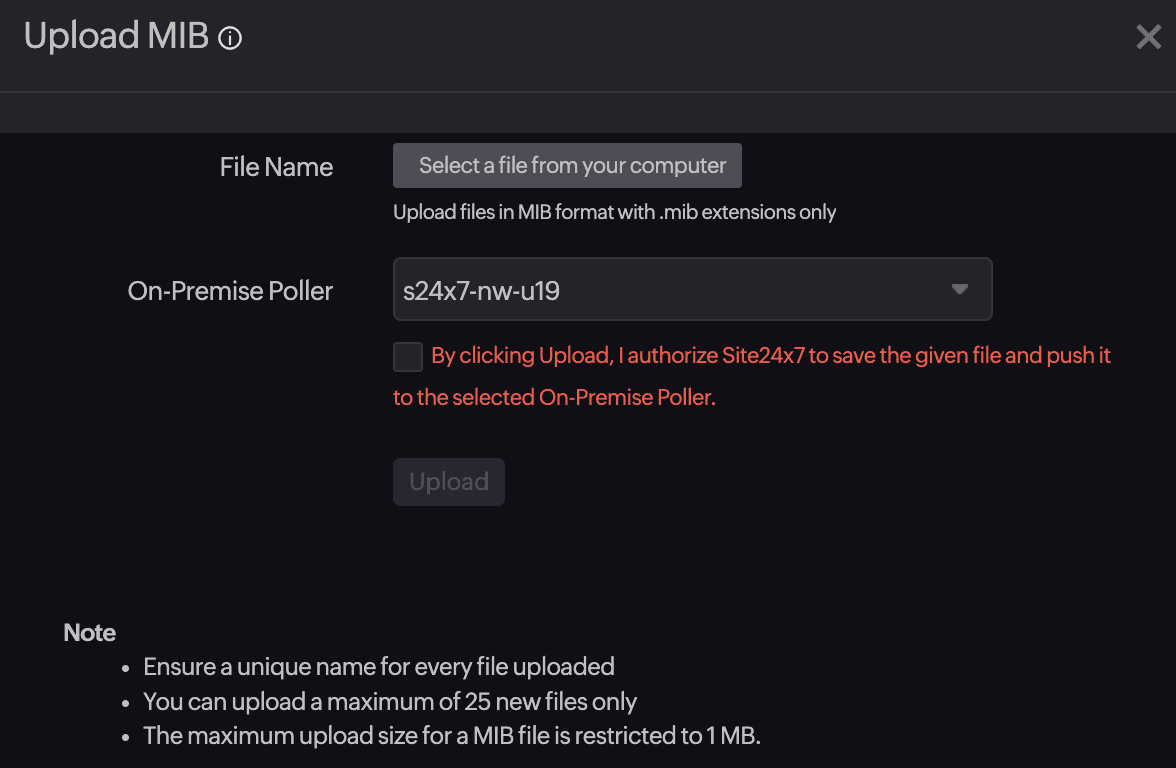The width and height of the screenshot is (1176, 768).
Task: Click the Upload MIB dialog title
Action: pyautogui.click(x=116, y=37)
